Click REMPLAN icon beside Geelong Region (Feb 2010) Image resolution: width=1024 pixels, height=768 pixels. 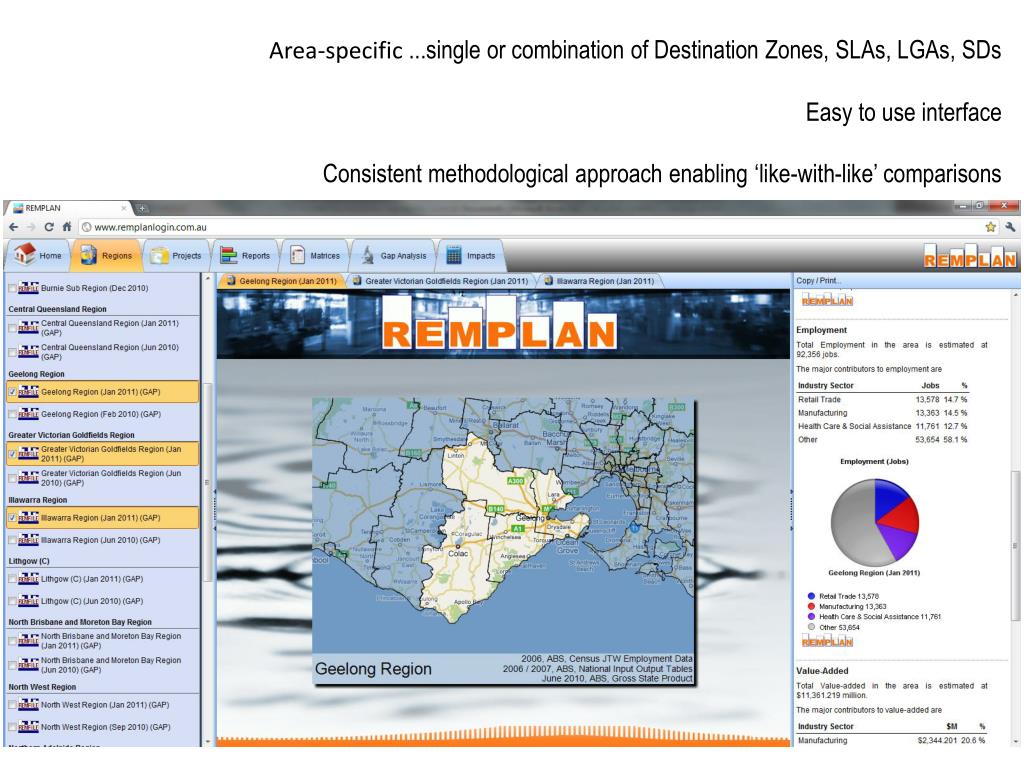click(x=28, y=414)
